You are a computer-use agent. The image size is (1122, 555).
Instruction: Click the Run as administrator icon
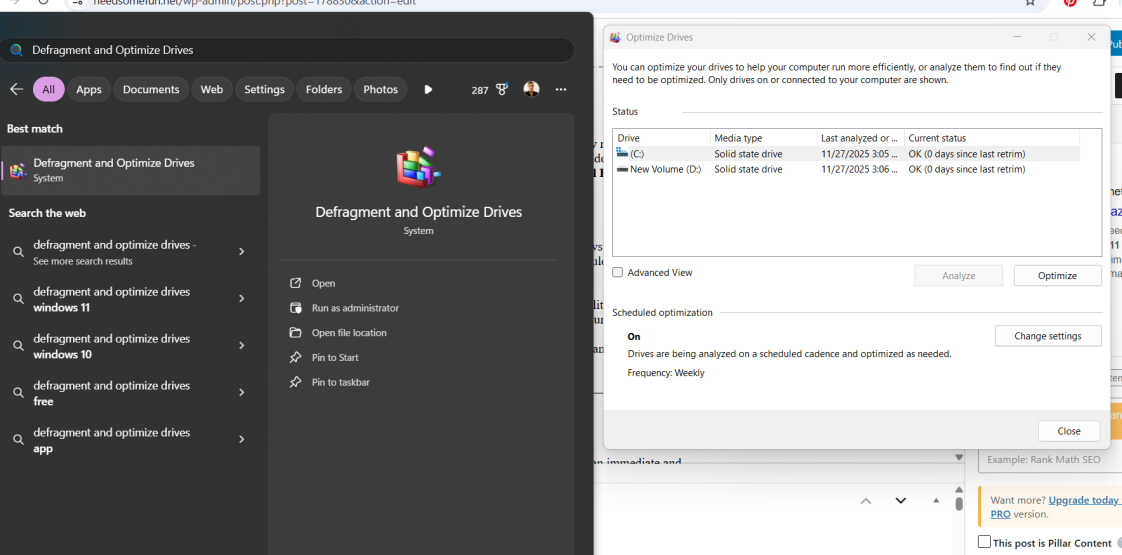[x=296, y=308]
